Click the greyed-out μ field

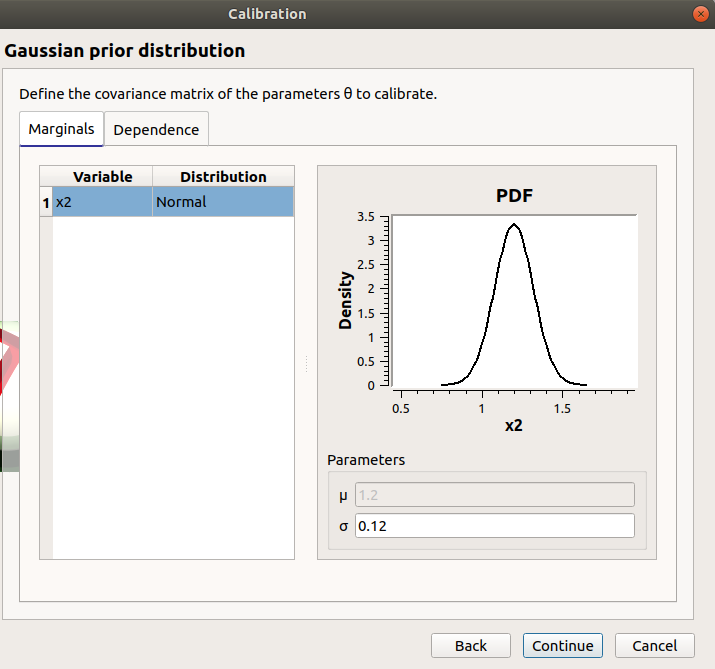(494, 495)
